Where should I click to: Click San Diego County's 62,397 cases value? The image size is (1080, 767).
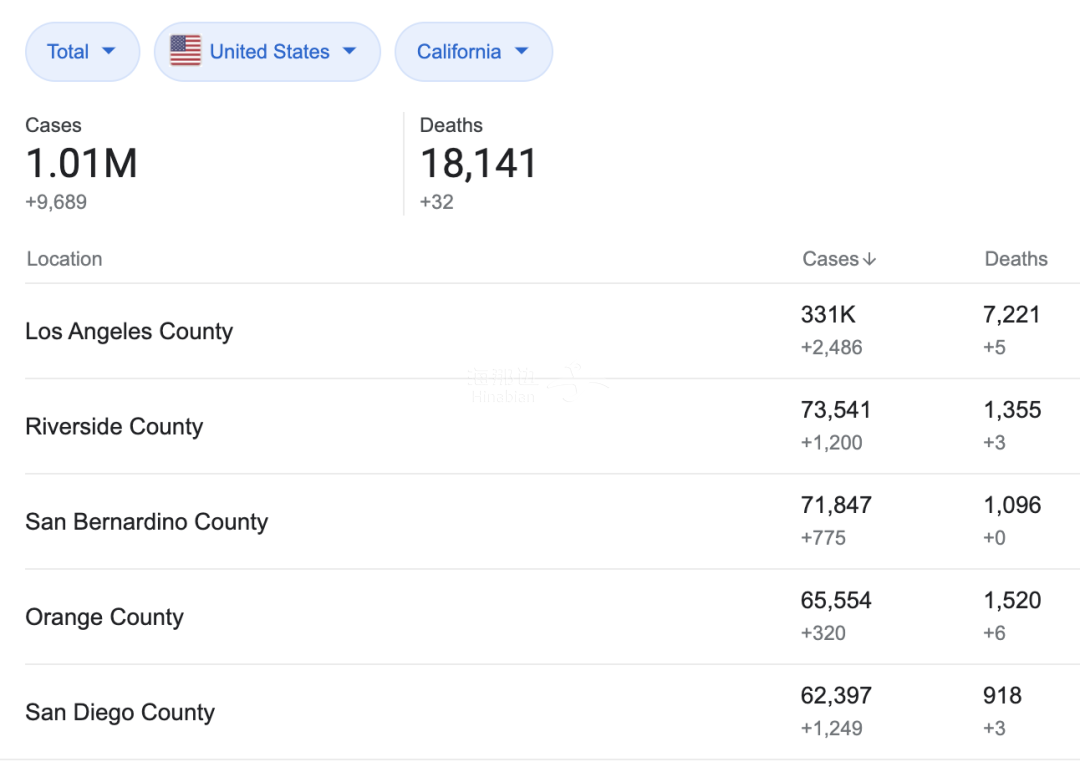coord(836,696)
